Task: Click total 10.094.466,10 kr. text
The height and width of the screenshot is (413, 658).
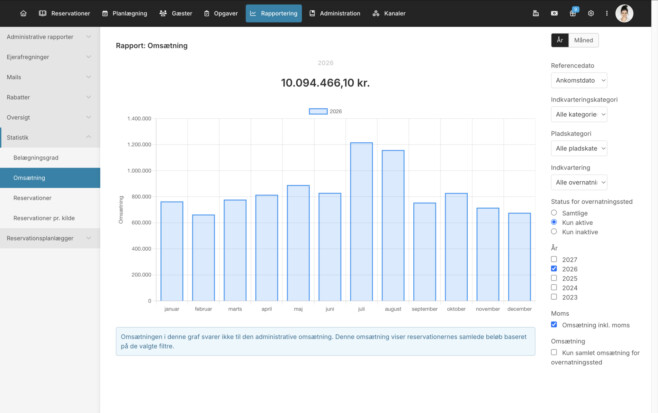Action: pos(325,83)
